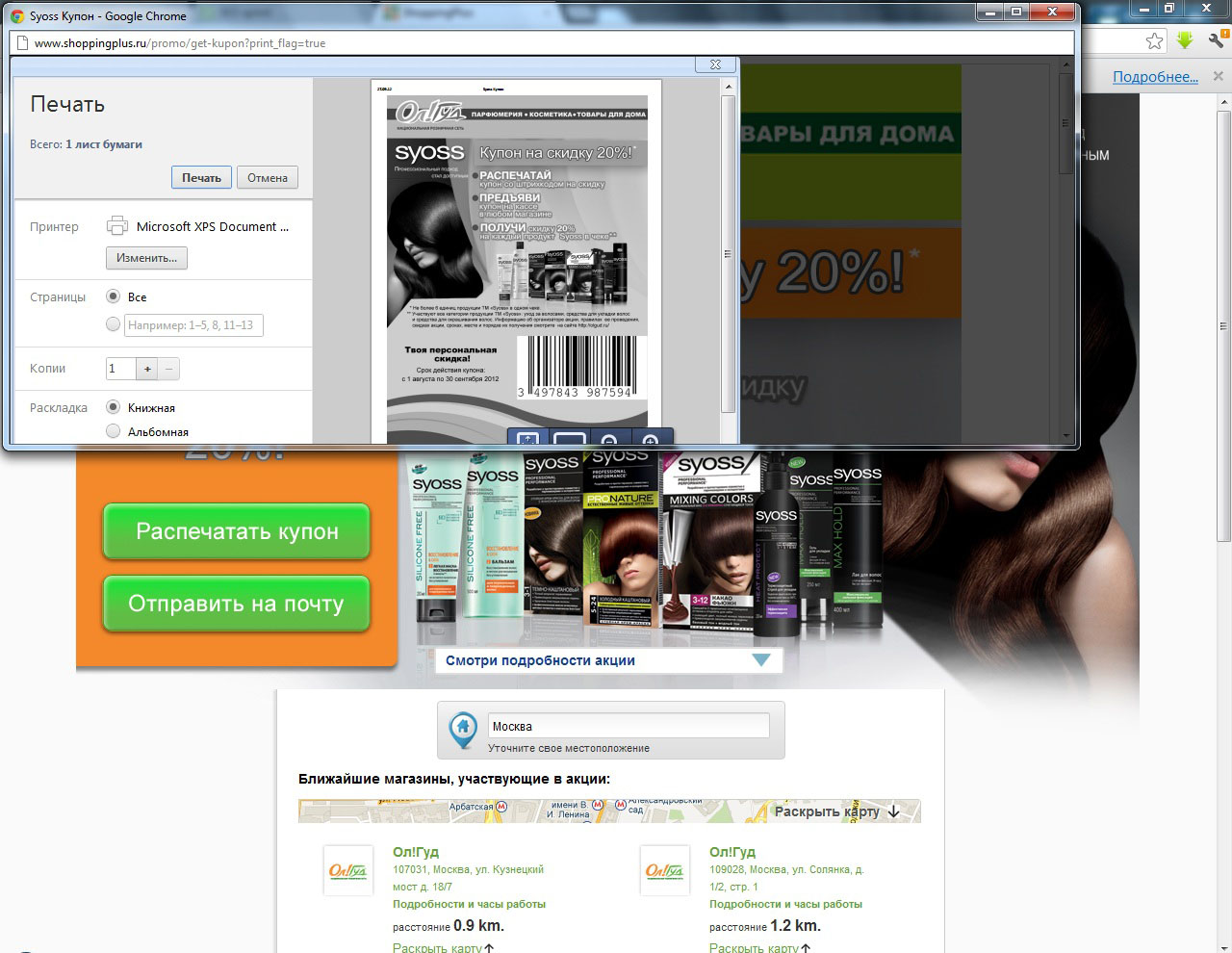Click the 107031 Кузнецкий мост address text
The image size is (1232, 953).
tap(468, 878)
